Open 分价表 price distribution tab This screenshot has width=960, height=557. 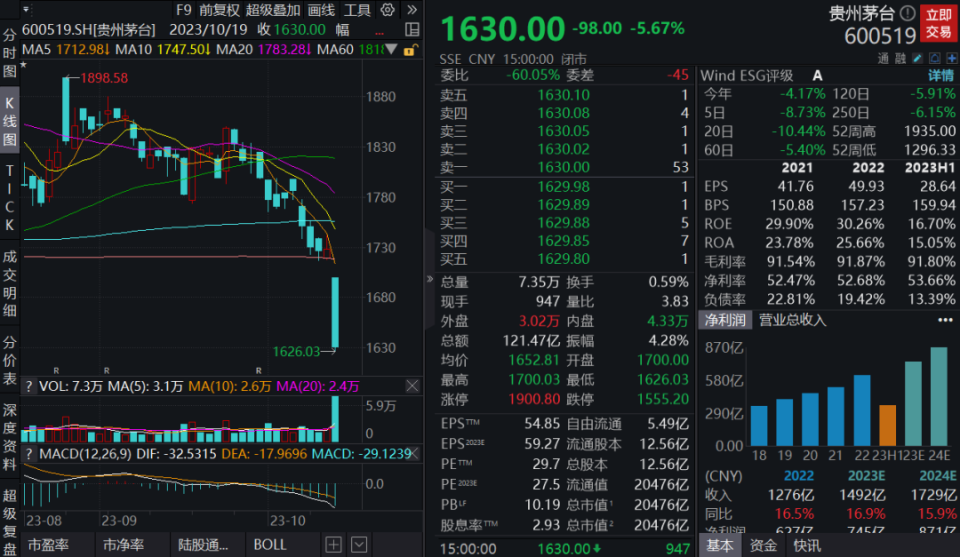pyautogui.click(x=9, y=361)
